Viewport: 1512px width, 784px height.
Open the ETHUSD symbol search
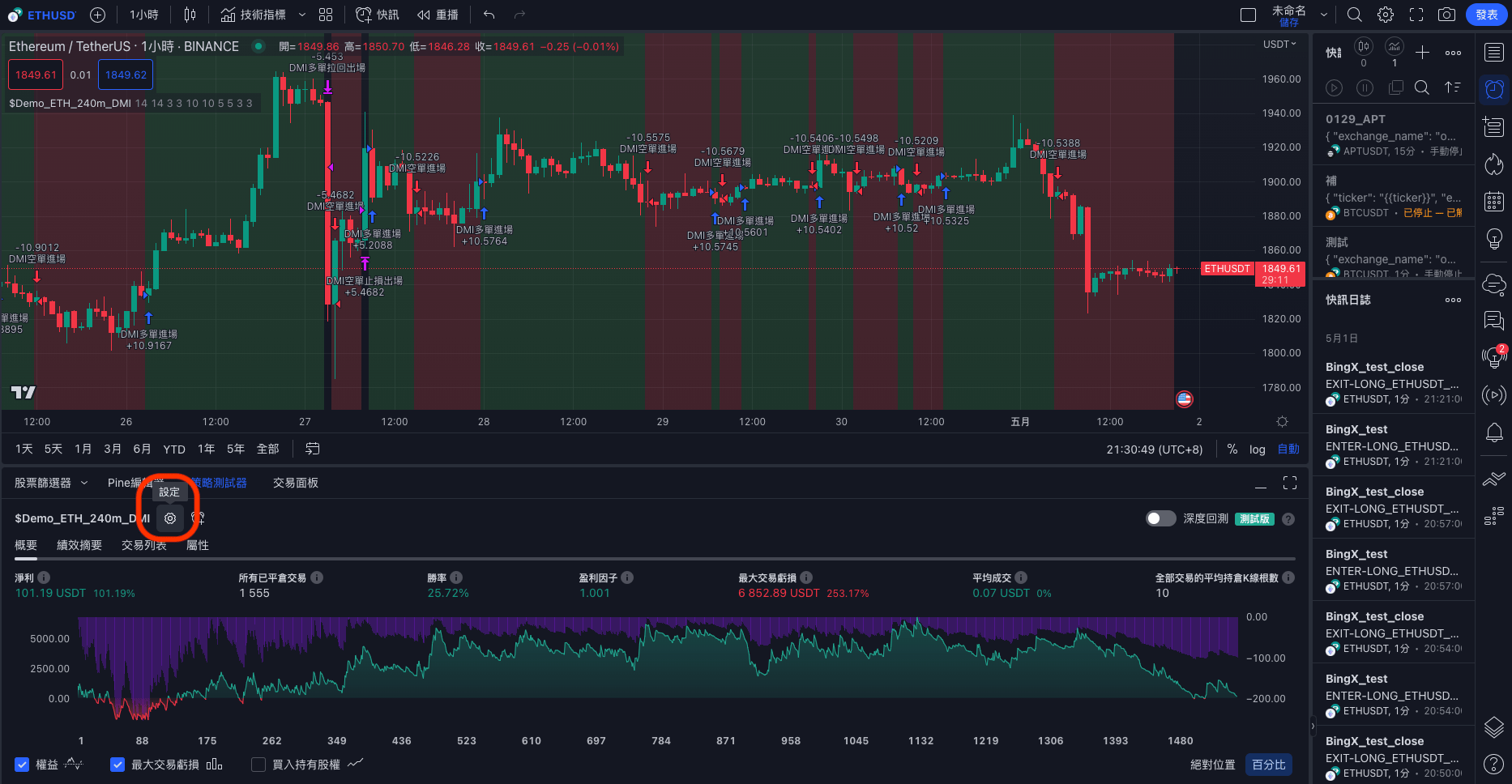[x=42, y=15]
